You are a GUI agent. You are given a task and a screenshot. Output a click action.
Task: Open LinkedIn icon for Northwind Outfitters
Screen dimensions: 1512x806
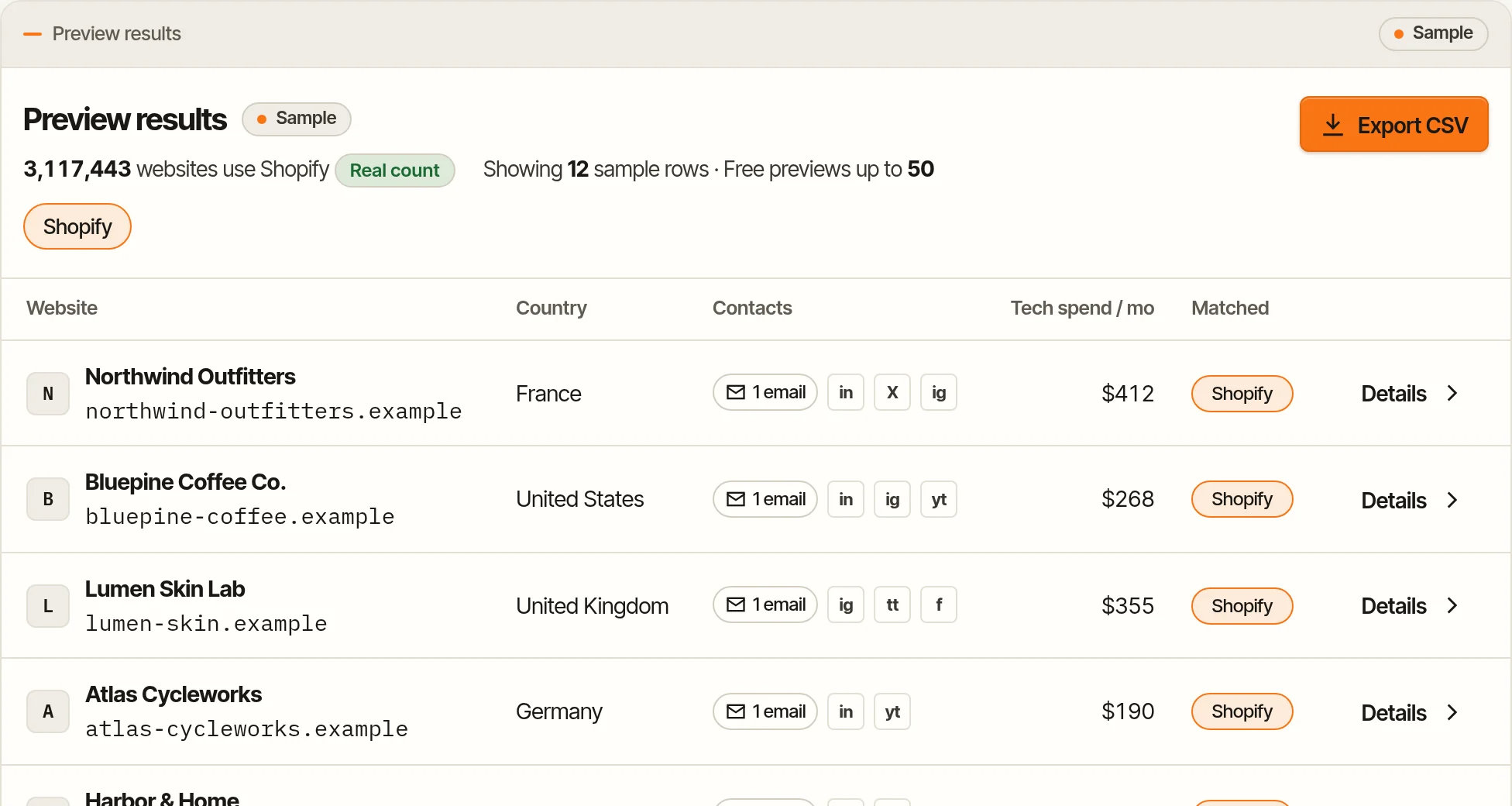[x=846, y=393]
